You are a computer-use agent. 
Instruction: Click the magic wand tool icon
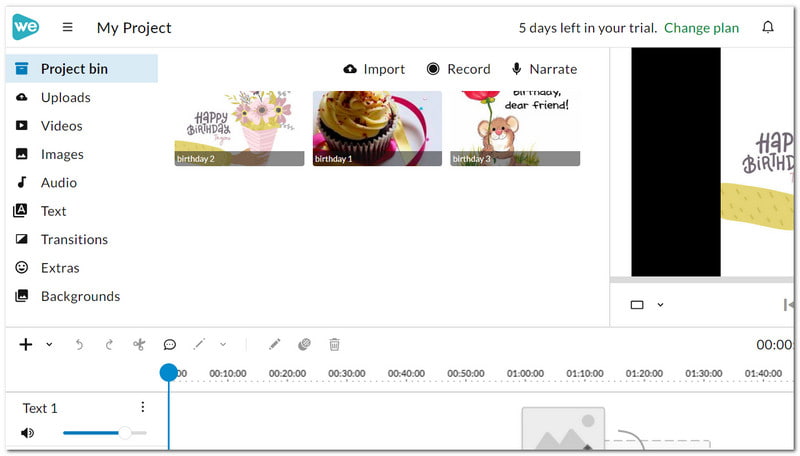199,344
